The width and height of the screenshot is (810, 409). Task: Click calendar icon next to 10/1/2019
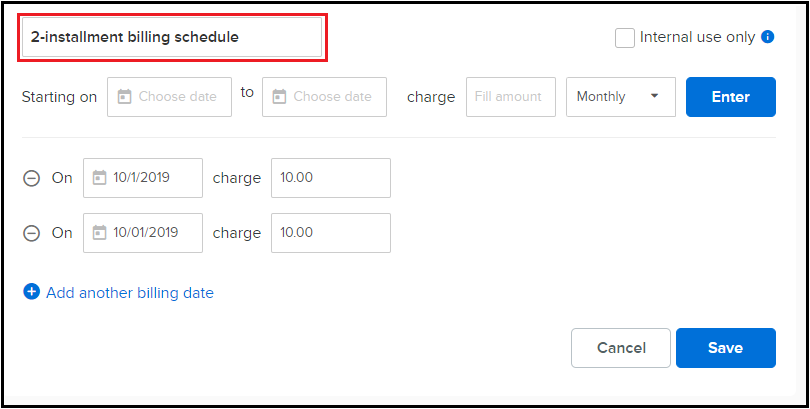(99, 178)
